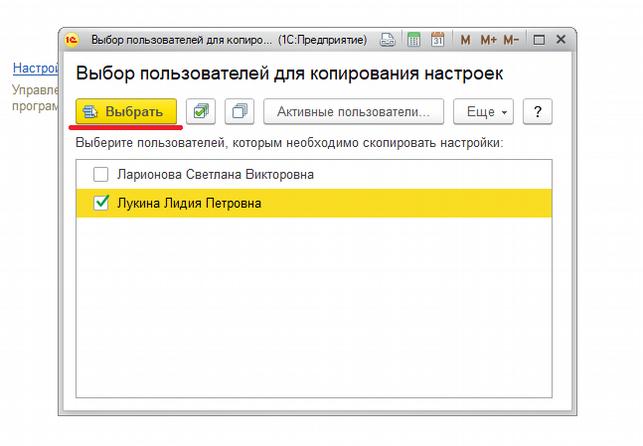Untick checkbox for Лукина Лидия Петровна
Viewport: 643px width, 446px height.
point(100,203)
